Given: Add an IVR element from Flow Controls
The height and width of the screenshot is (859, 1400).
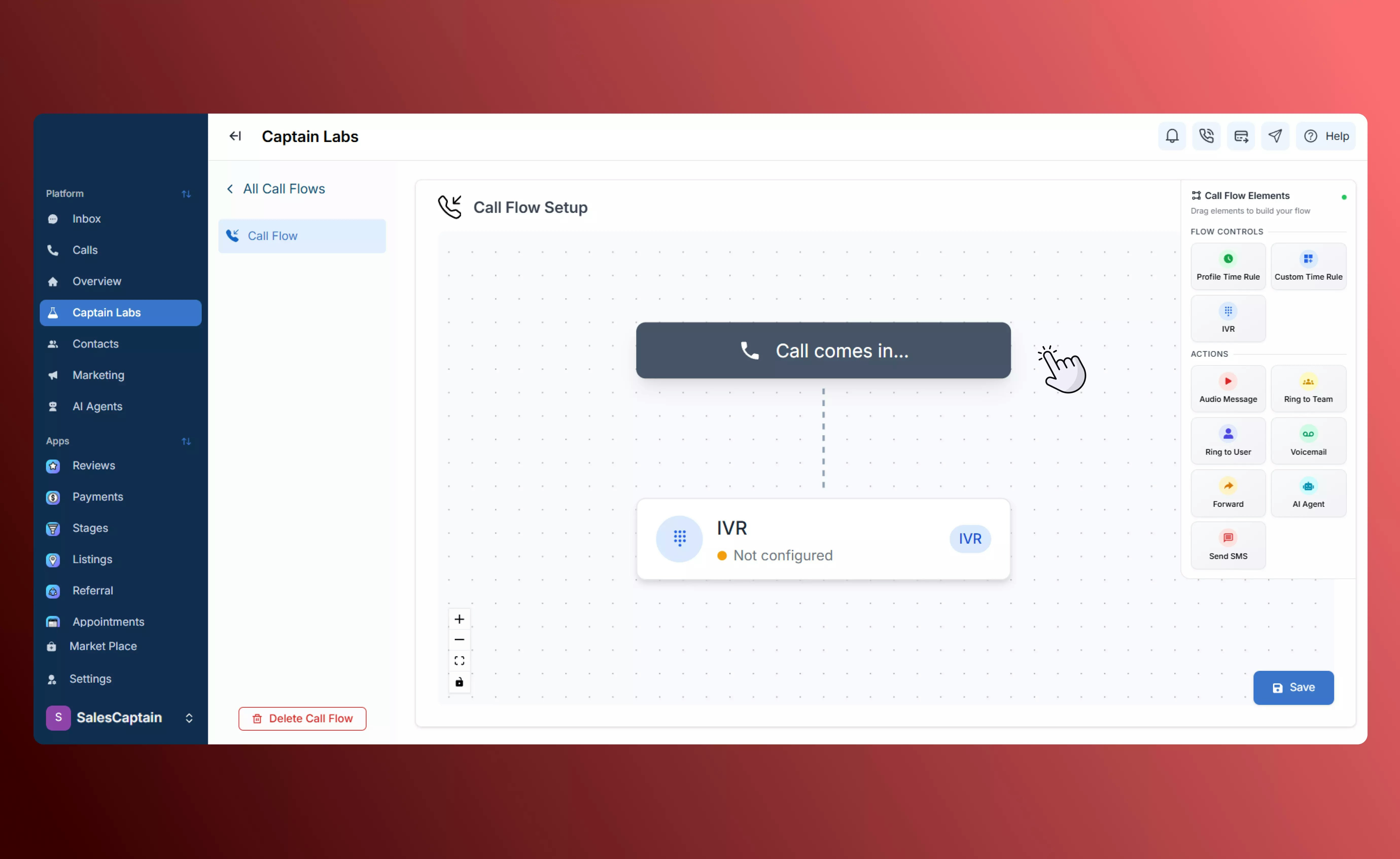Looking at the screenshot, I should (1228, 318).
